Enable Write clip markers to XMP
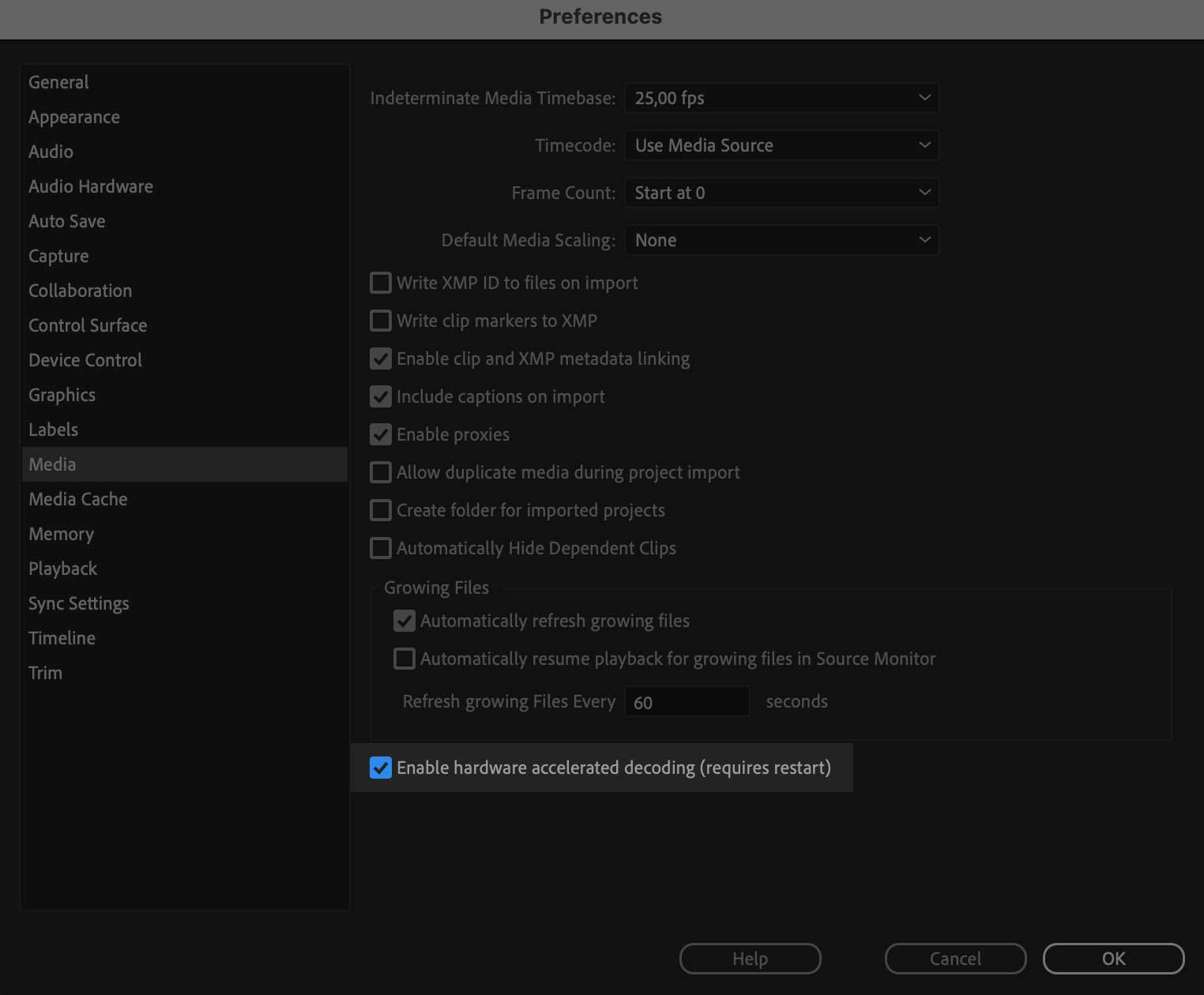1204x995 pixels. pos(380,321)
